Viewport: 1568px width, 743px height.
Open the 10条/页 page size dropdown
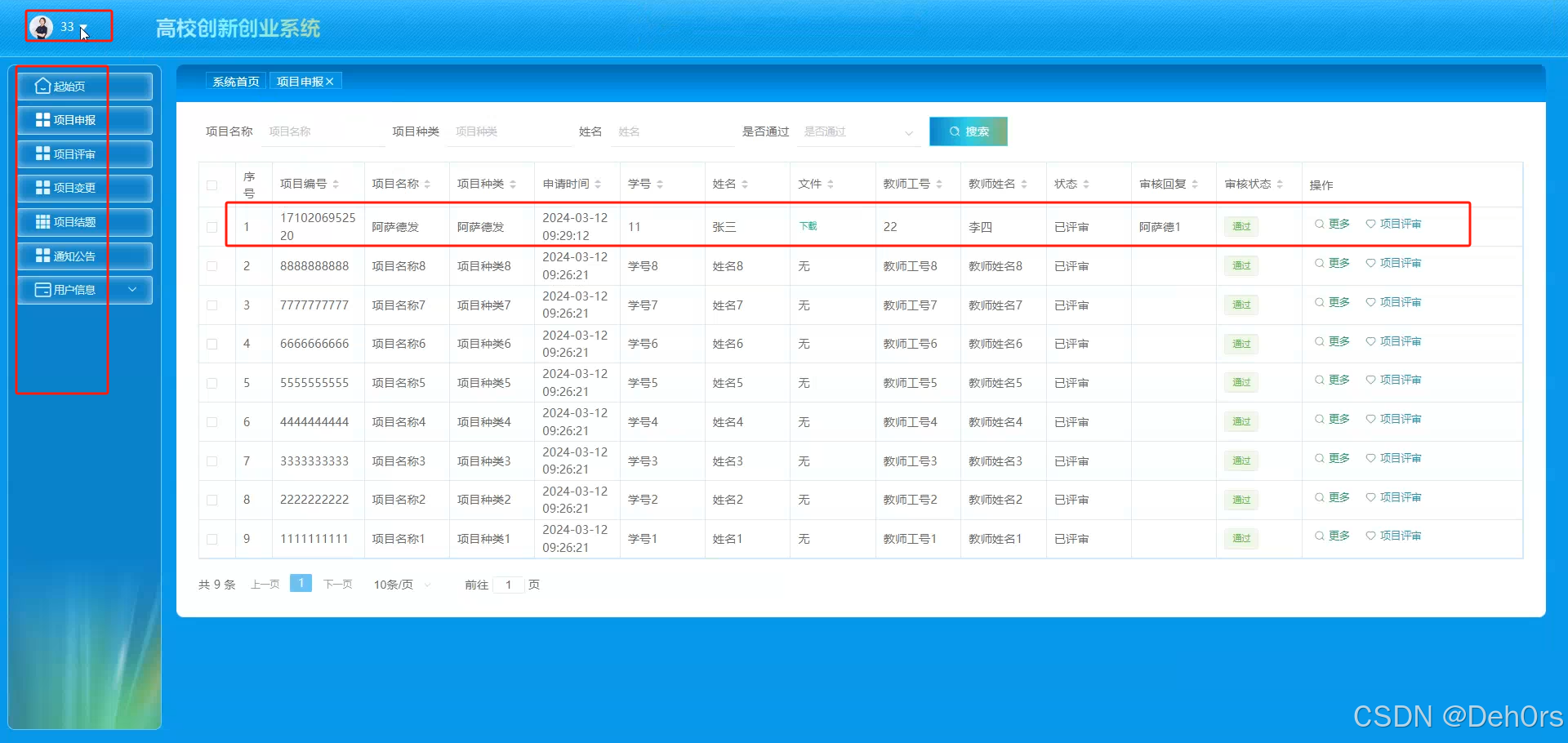tap(402, 585)
